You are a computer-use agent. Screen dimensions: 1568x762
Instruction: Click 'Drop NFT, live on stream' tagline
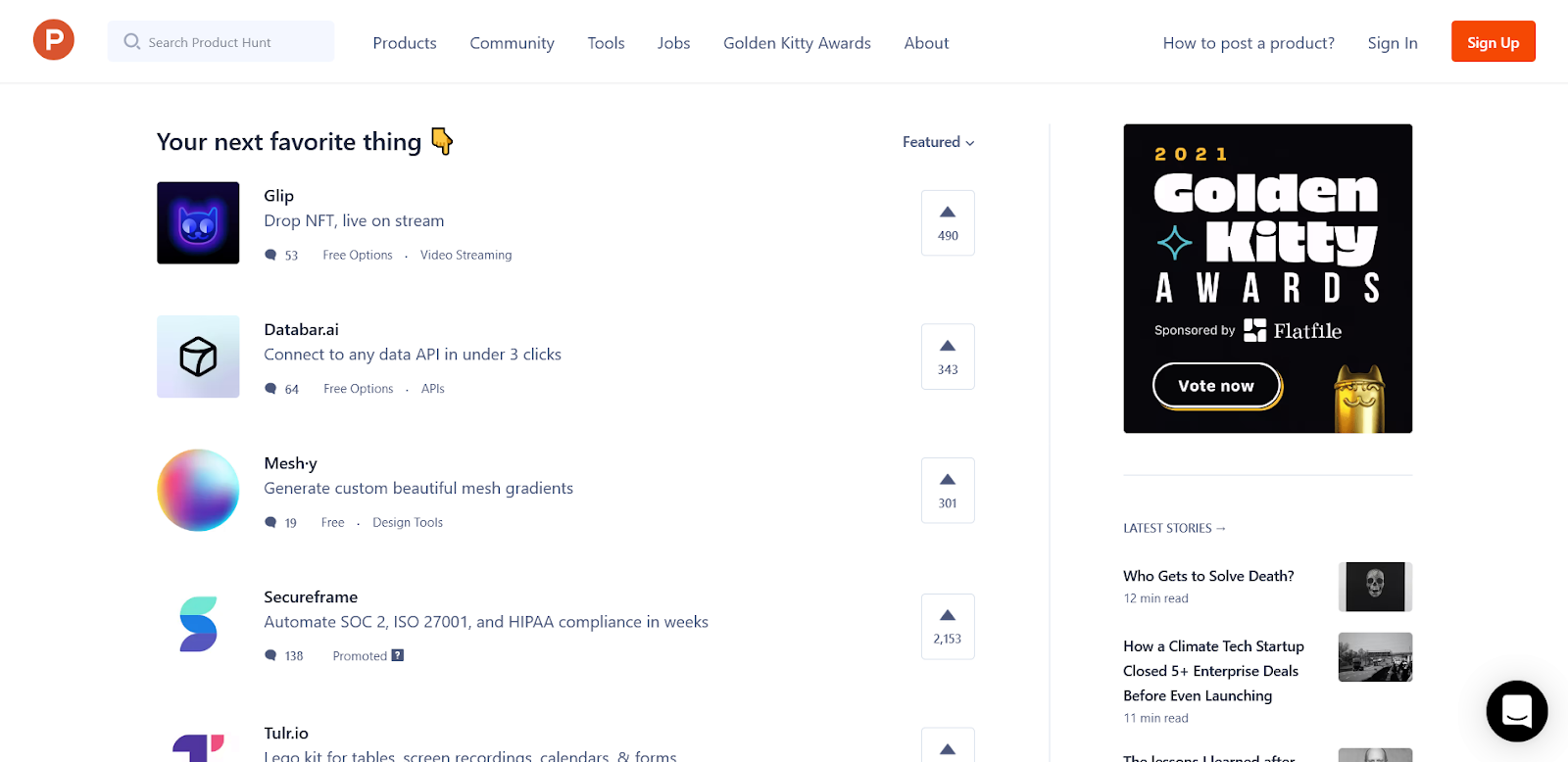(x=354, y=221)
